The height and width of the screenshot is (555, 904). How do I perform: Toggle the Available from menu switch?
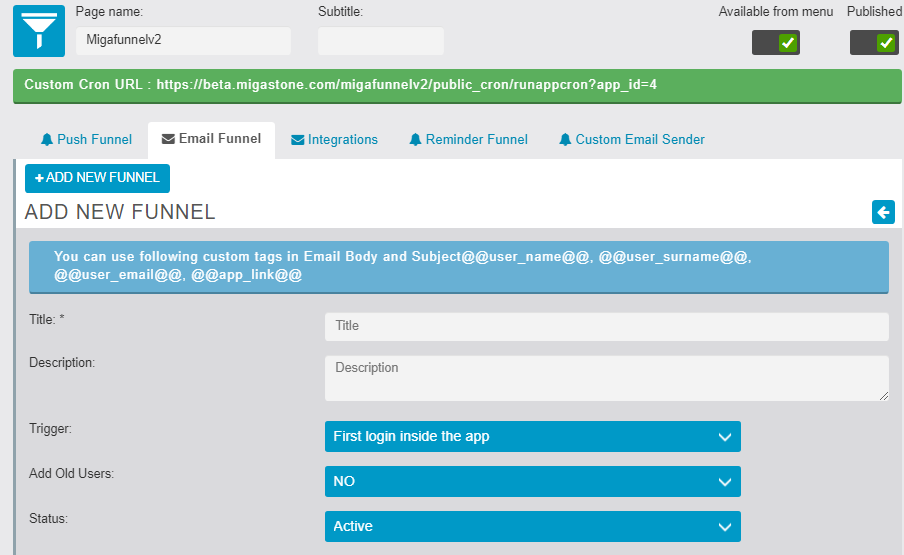click(x=777, y=42)
